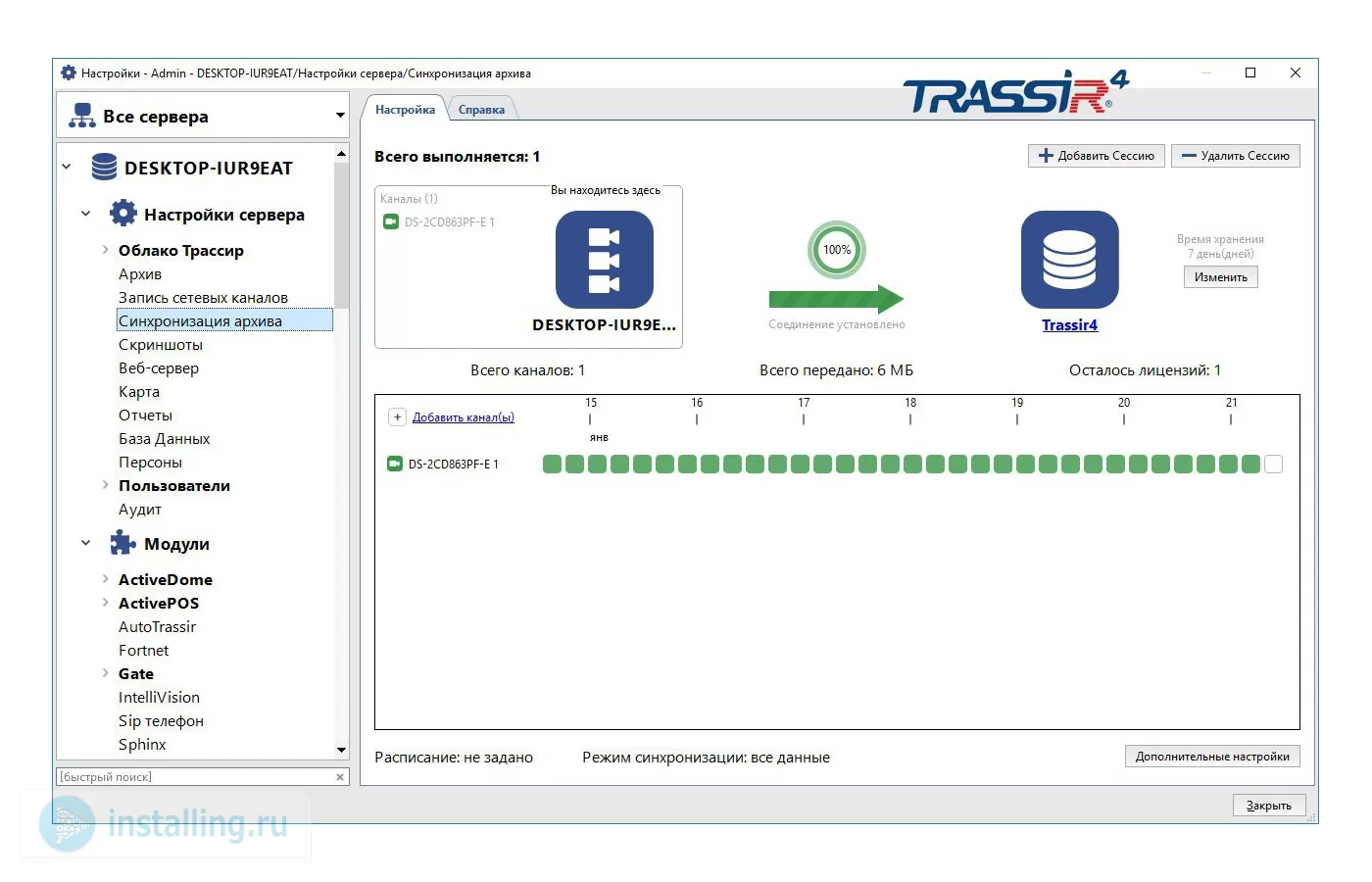The width and height of the screenshot is (1372, 882).
Task: Expand the ActiveDome module
Action: tap(105, 579)
